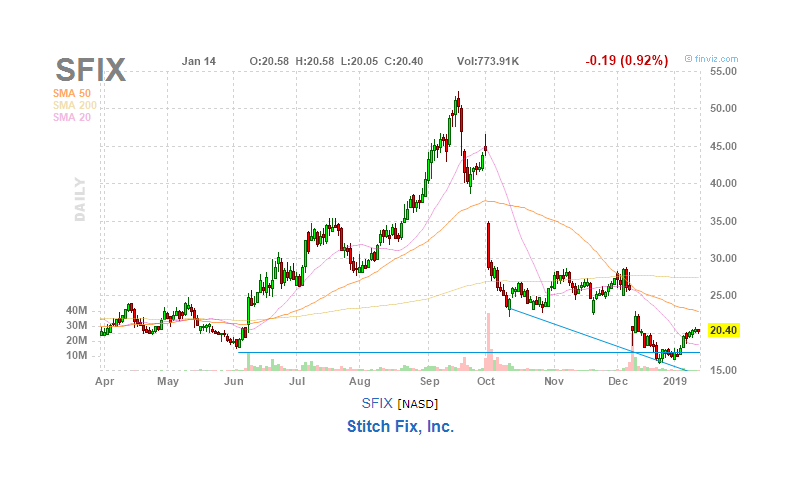This screenshot has width=803, height=487.
Task: Click the Apr month axis label
Action: [x=104, y=382]
